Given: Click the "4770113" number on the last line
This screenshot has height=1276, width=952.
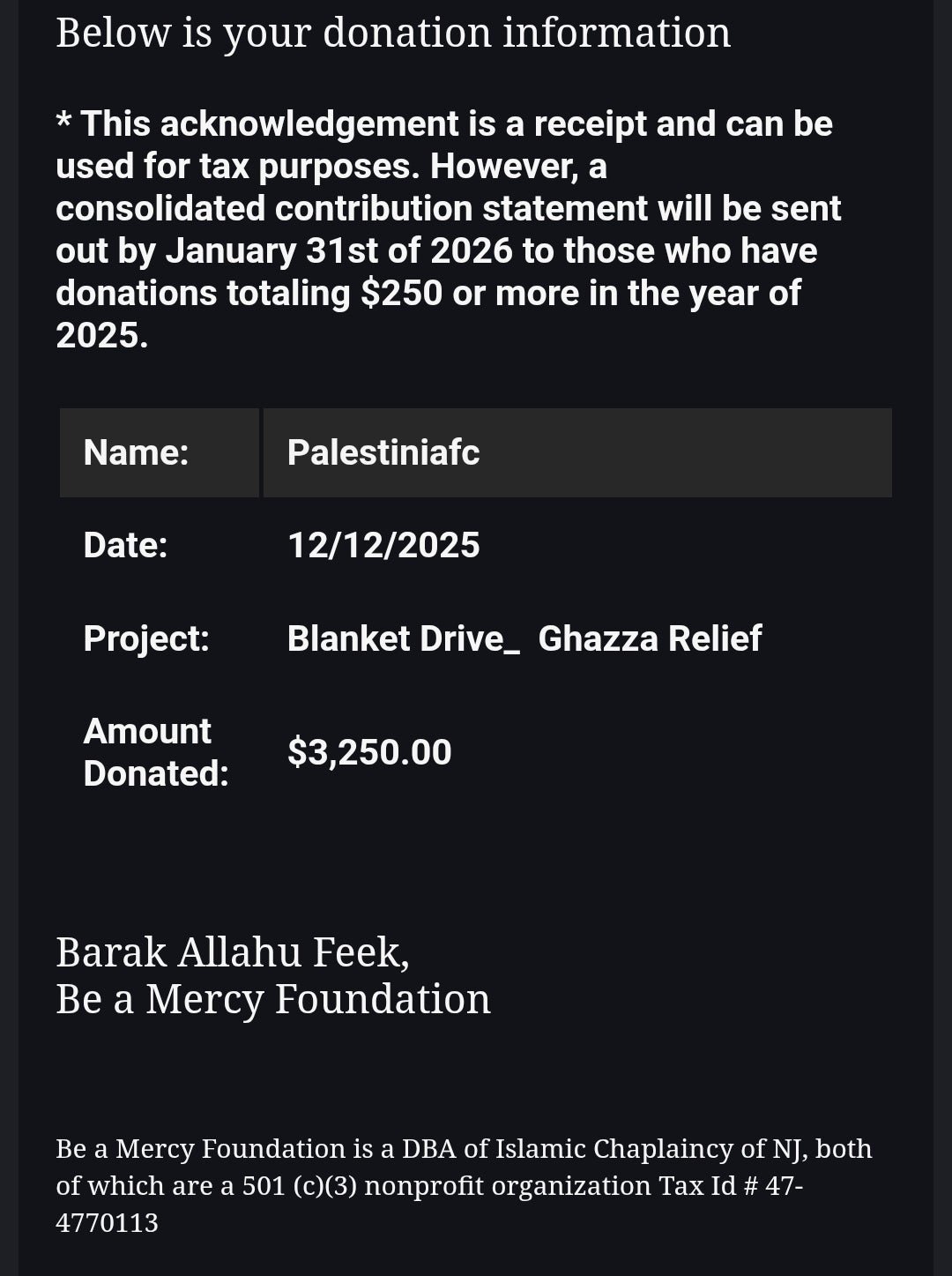Looking at the screenshot, I should point(107,1222).
